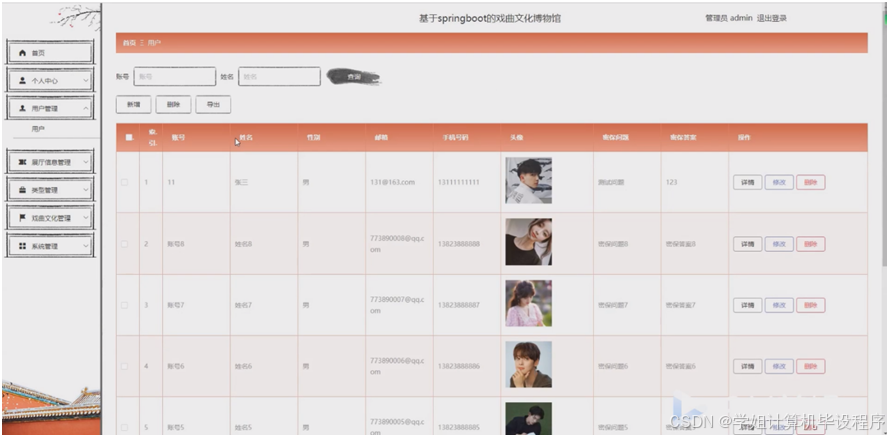Click the home icon beside 首页
This screenshot has width=889, height=437.
tap(23, 53)
